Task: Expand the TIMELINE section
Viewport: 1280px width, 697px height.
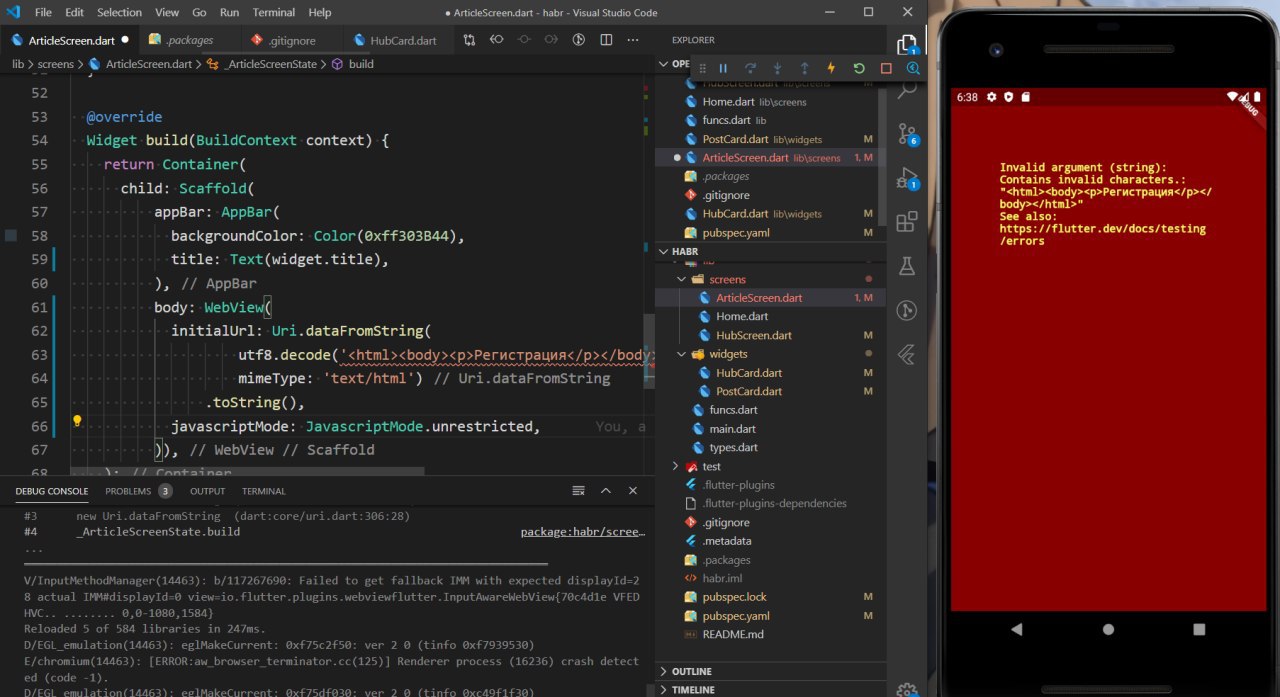Action: coord(770,689)
